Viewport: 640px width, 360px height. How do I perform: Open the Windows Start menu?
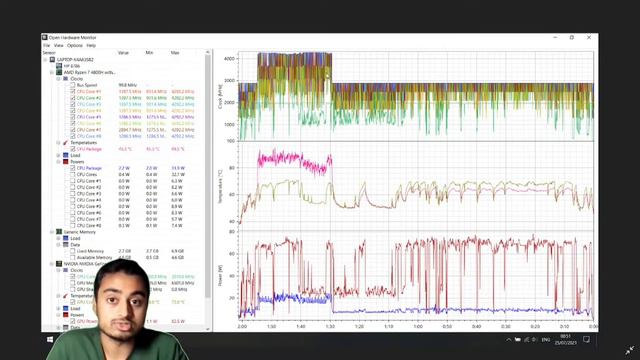[x=50, y=340]
